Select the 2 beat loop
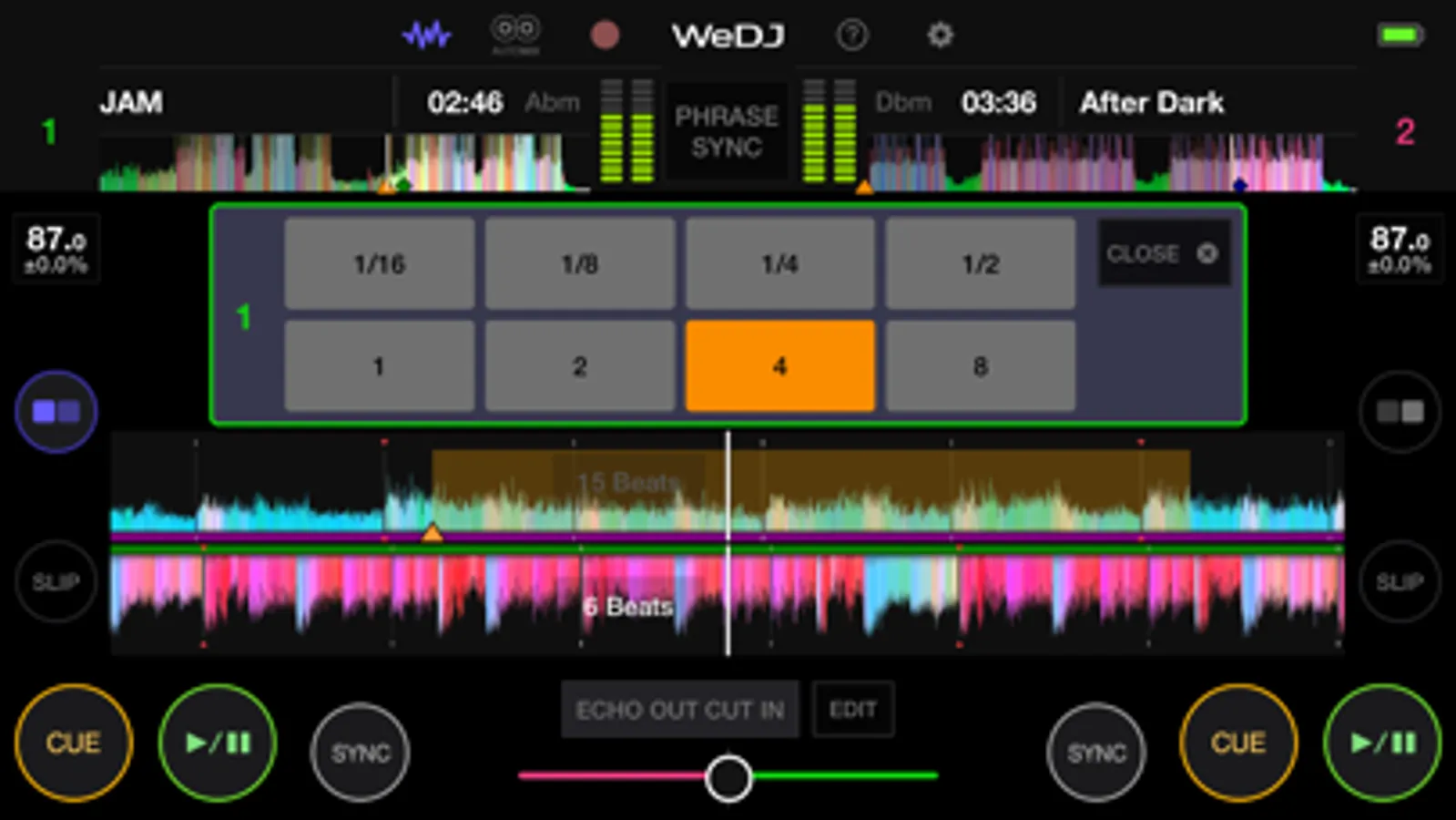This screenshot has height=820, width=1456. [x=580, y=366]
